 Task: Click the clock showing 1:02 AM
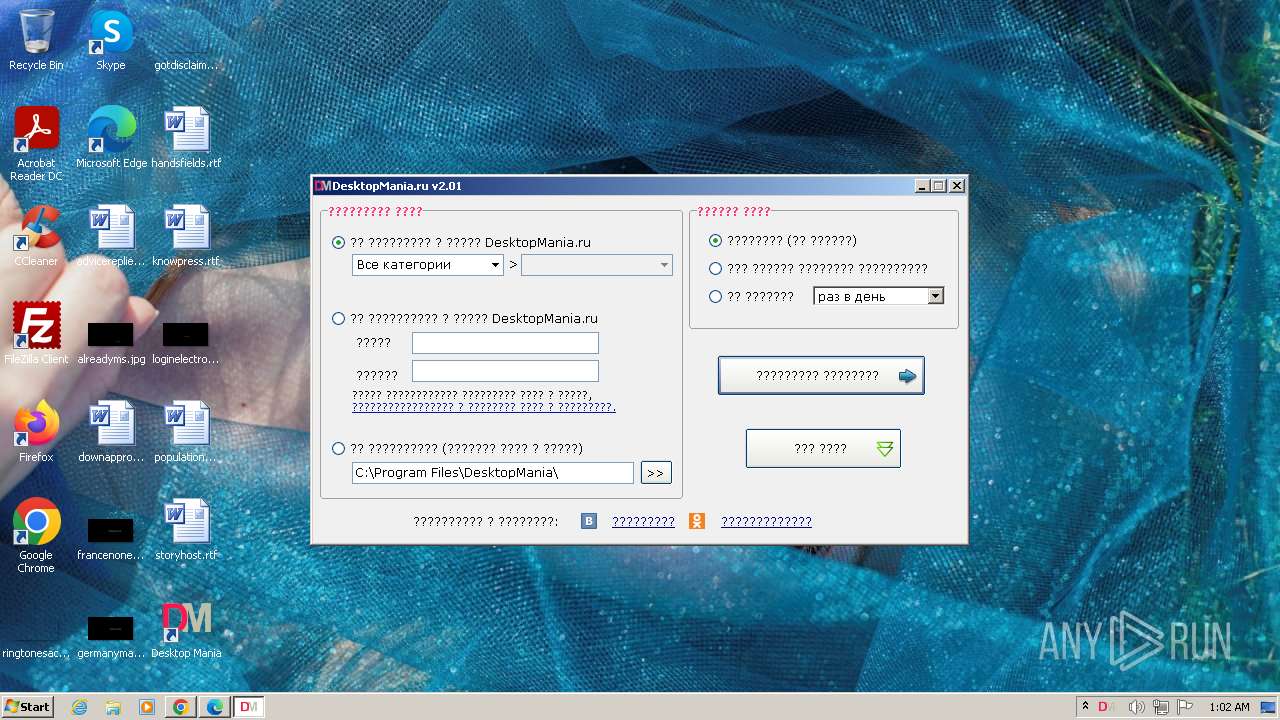point(1229,707)
